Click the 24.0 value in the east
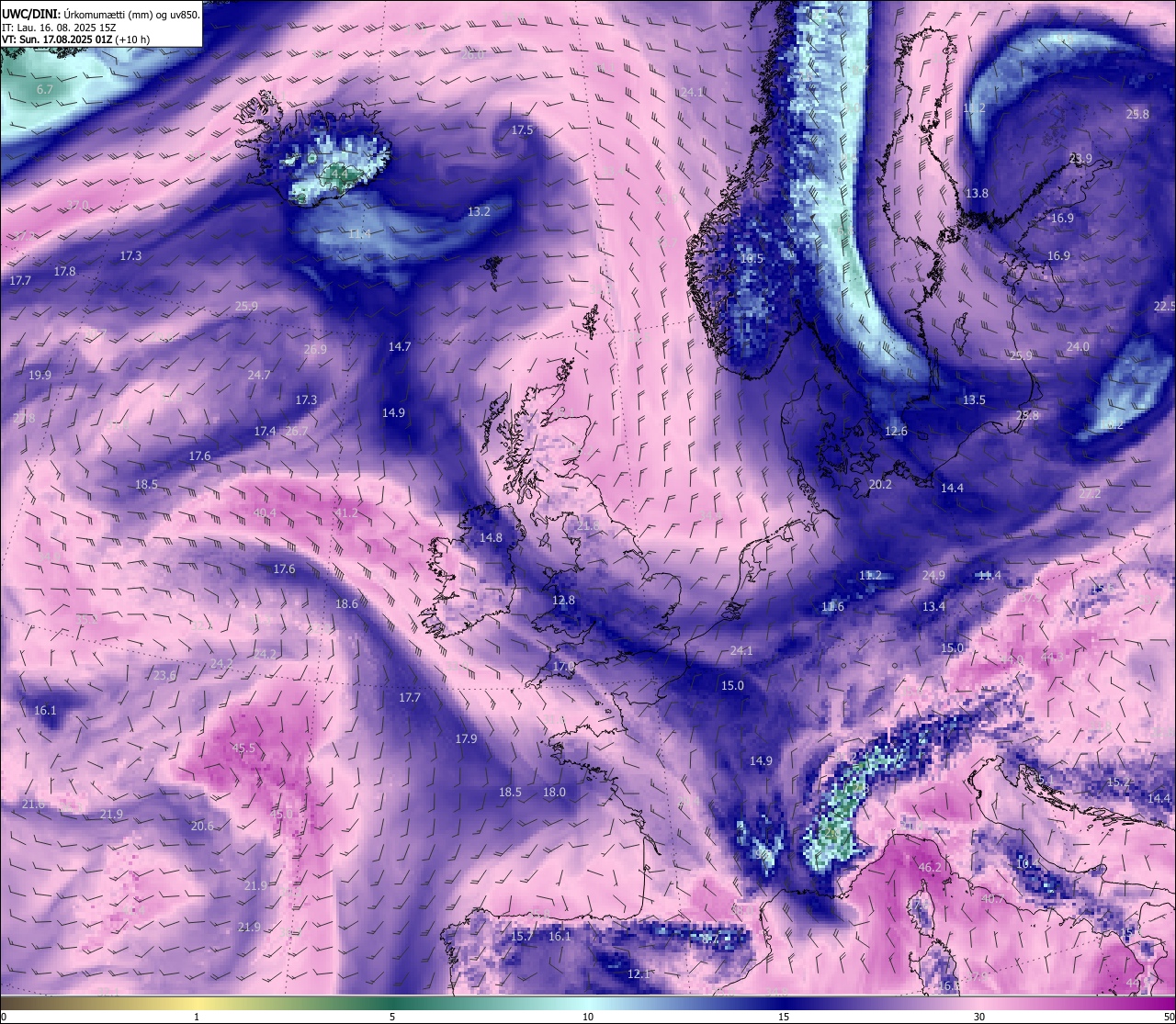 click(x=1078, y=346)
